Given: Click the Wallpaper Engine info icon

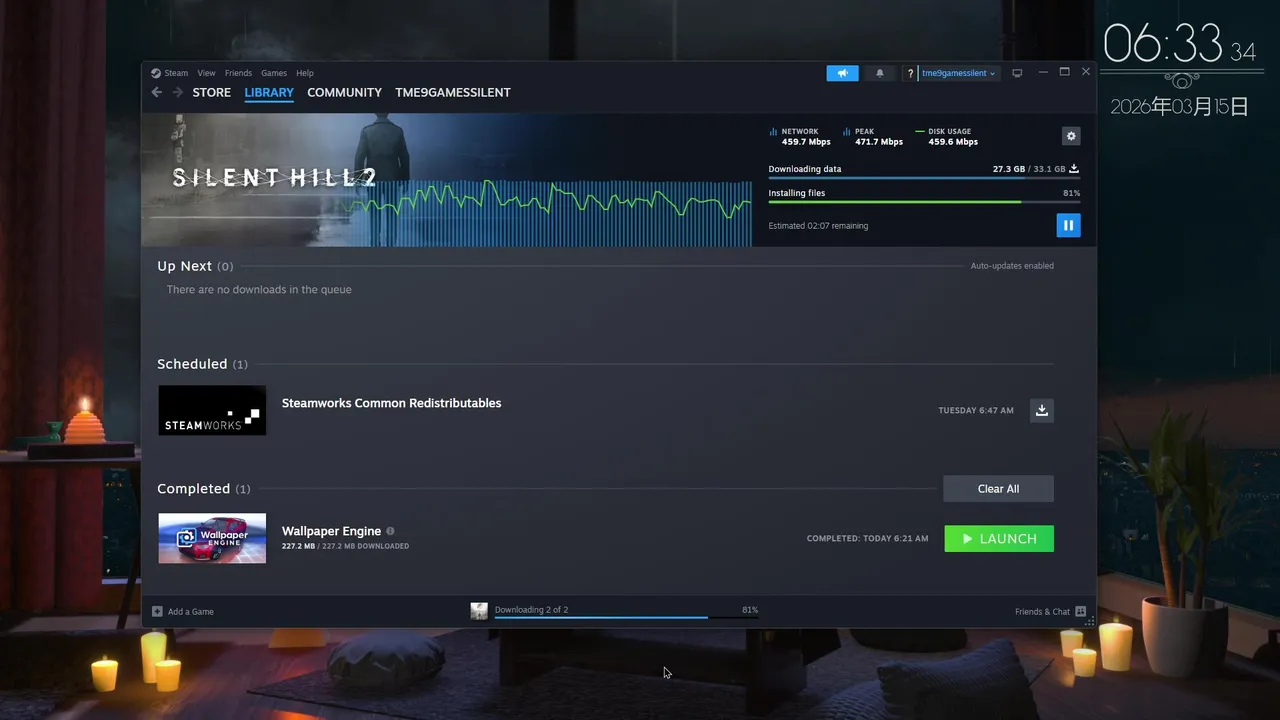Looking at the screenshot, I should pos(390,531).
